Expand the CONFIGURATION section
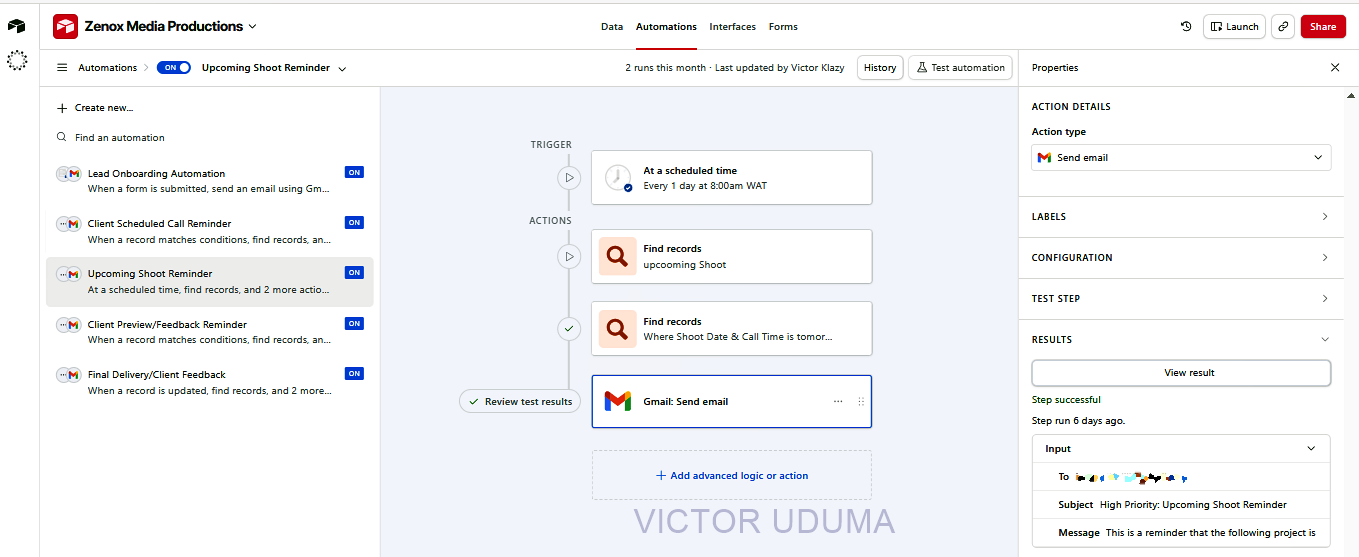 (1181, 258)
